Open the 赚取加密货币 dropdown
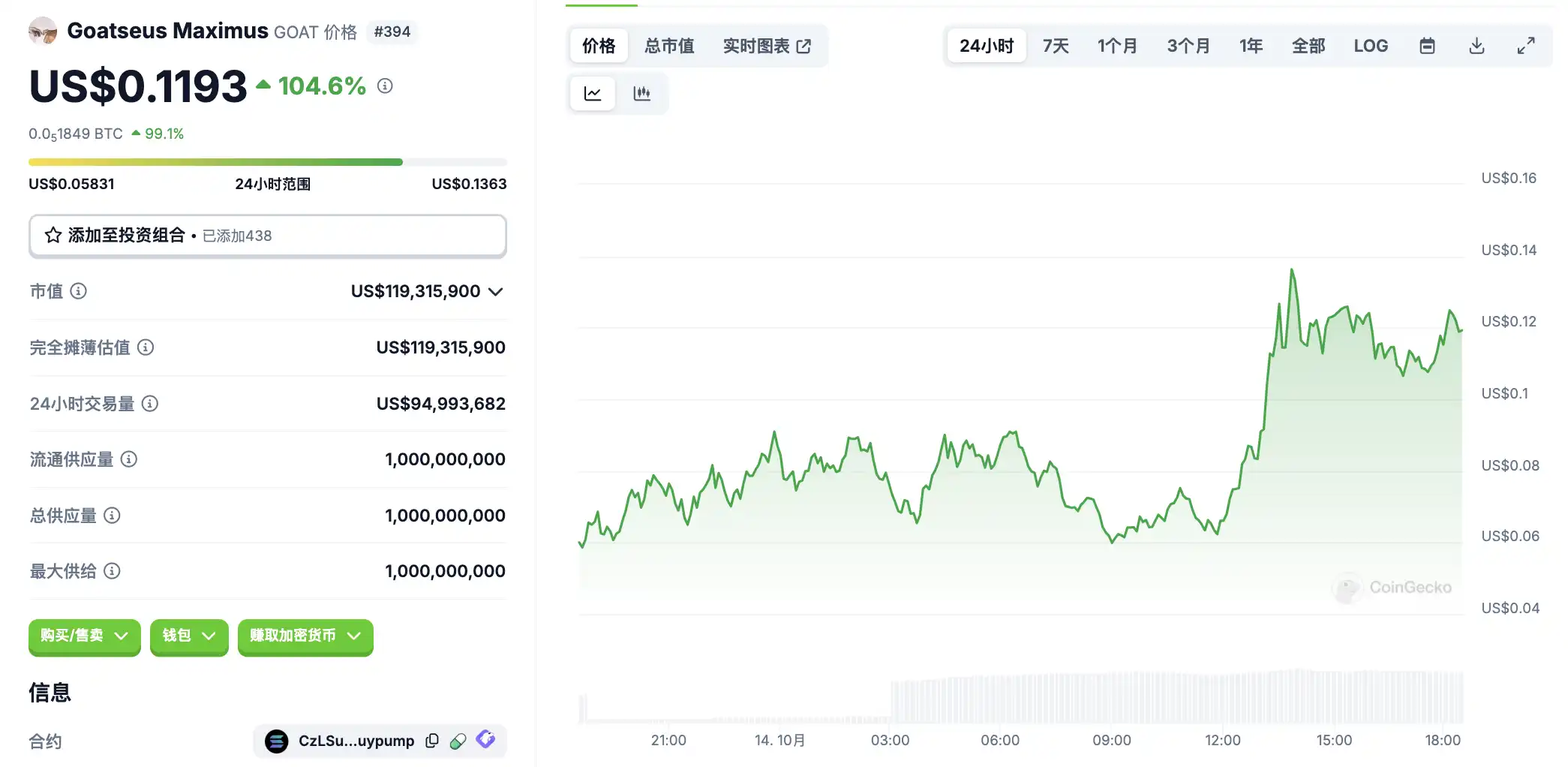The image size is (1568, 767). [x=305, y=636]
